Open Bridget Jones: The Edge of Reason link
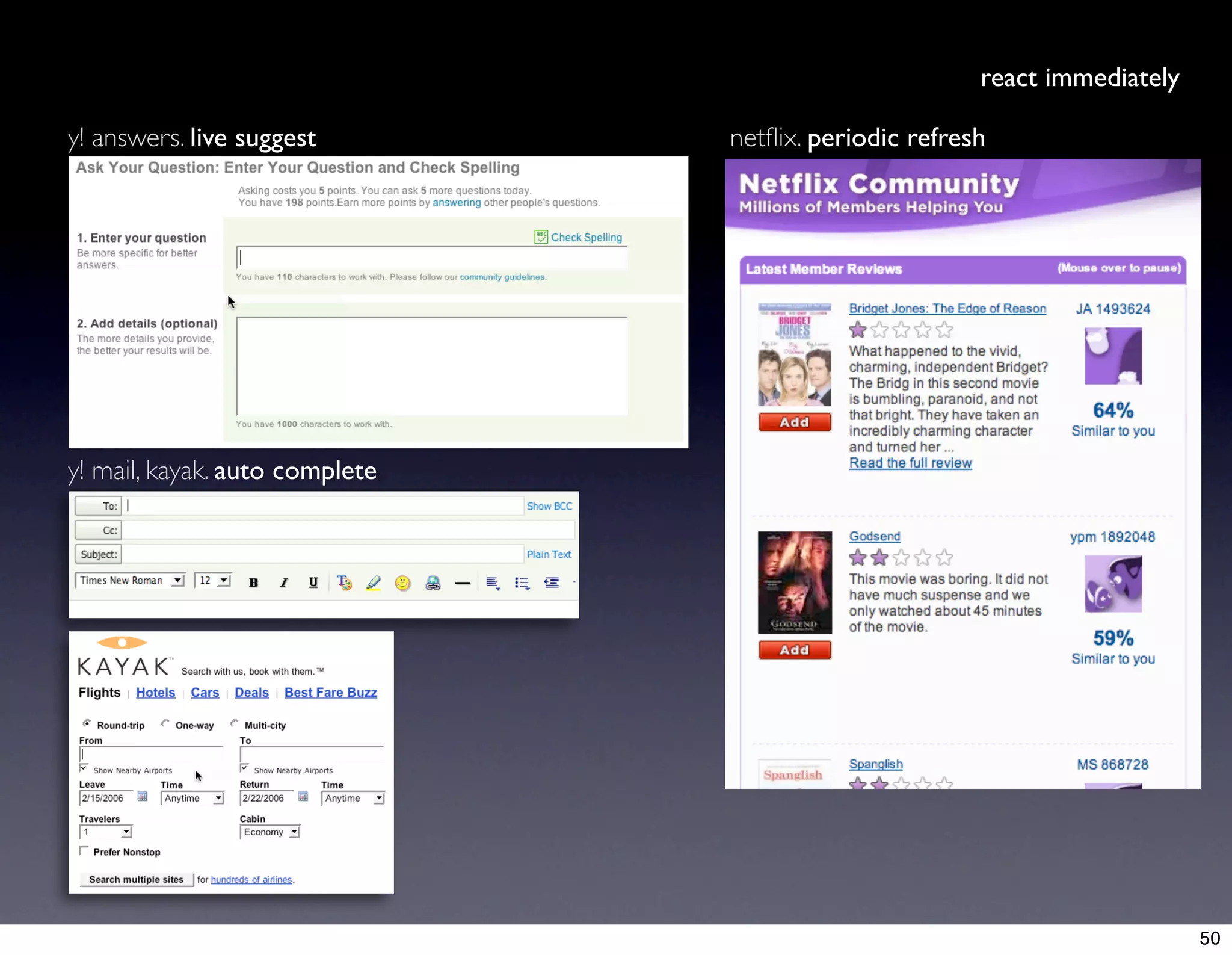The height and width of the screenshot is (955, 1232). click(947, 308)
